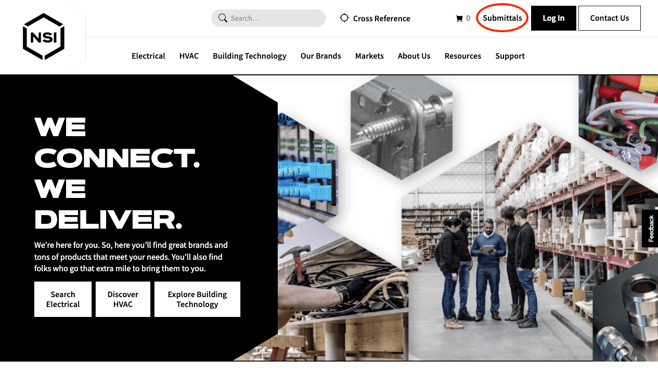
Task: Click the Log In button
Action: [x=553, y=18]
